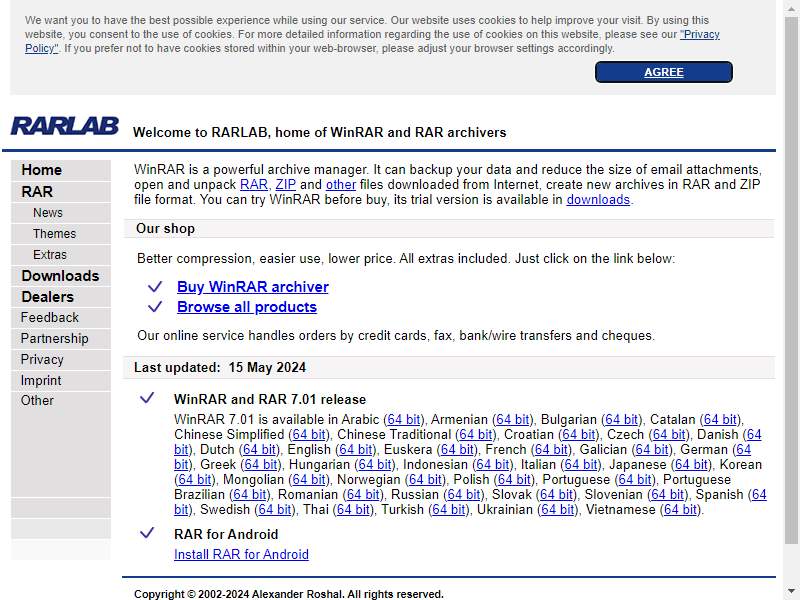The height and width of the screenshot is (600, 800).
Task: Open the RAR sidebar menu item
Action: pos(37,192)
